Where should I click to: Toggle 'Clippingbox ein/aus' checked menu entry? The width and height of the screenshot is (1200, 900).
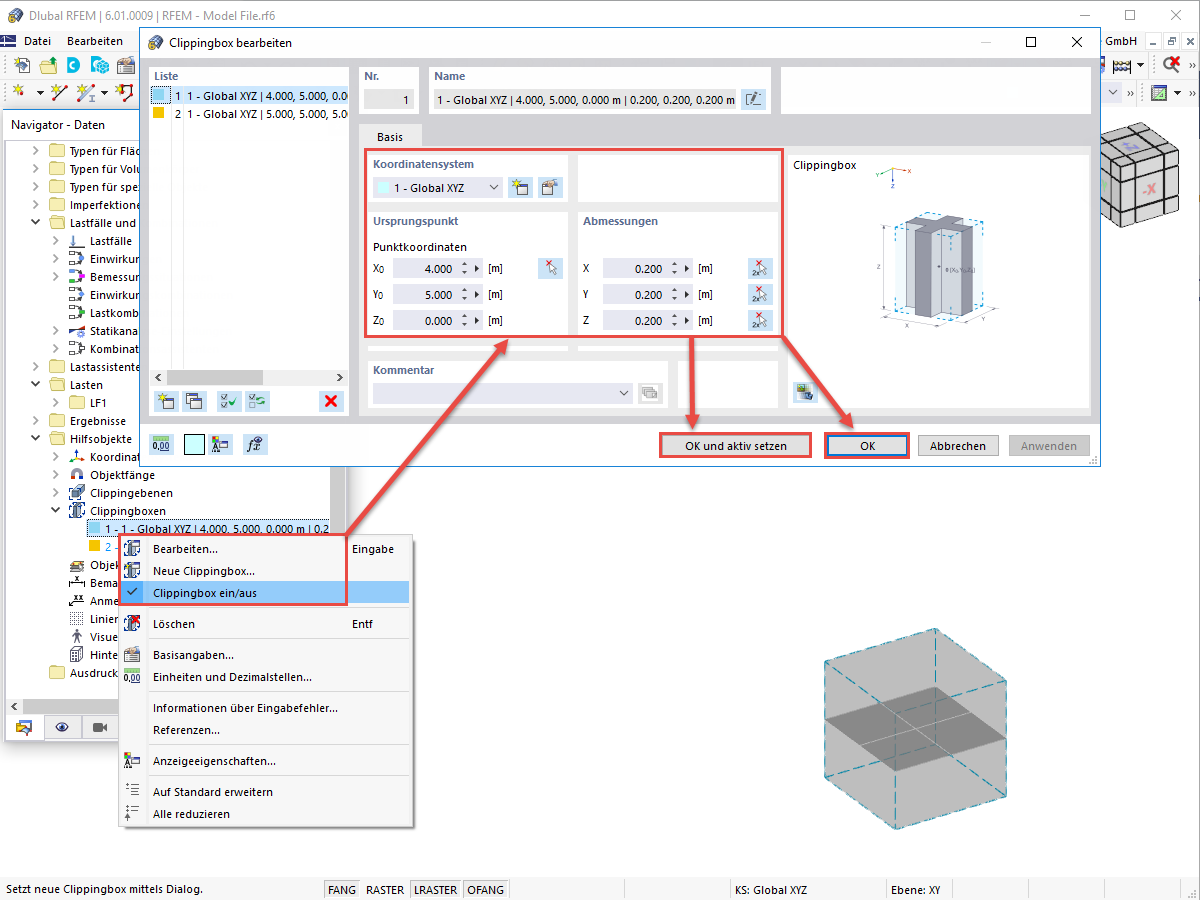coord(264,593)
